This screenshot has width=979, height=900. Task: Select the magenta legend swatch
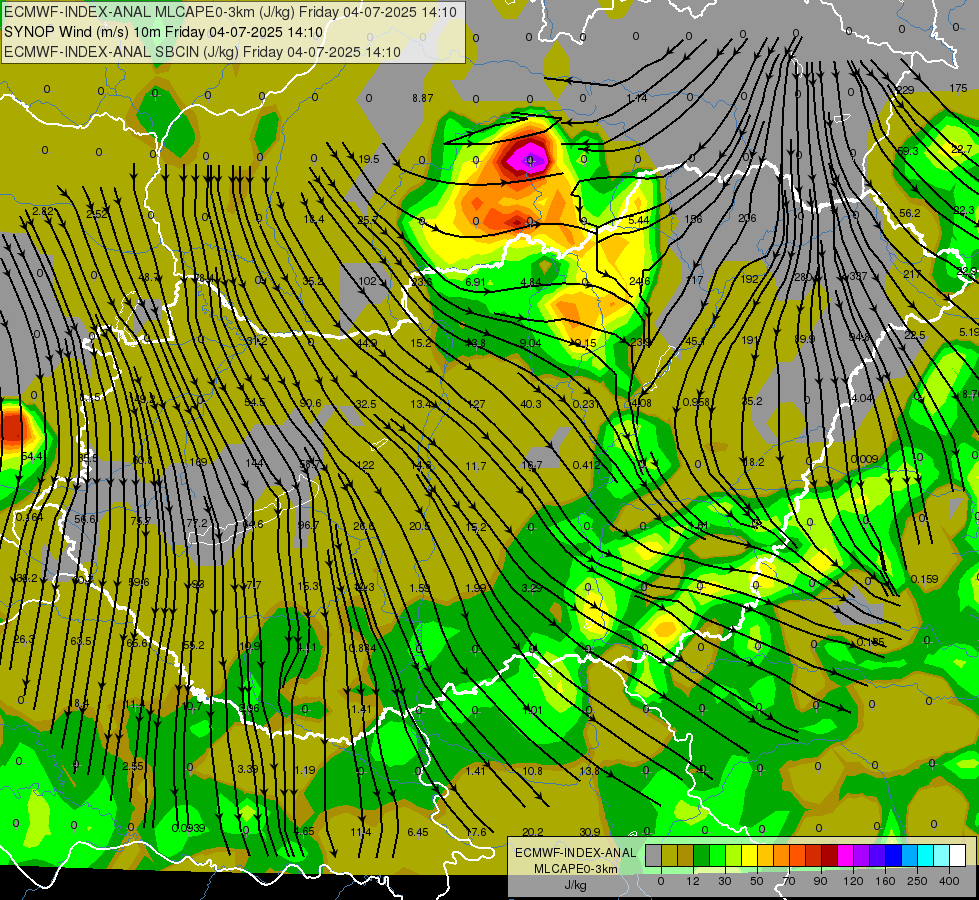tap(845, 855)
